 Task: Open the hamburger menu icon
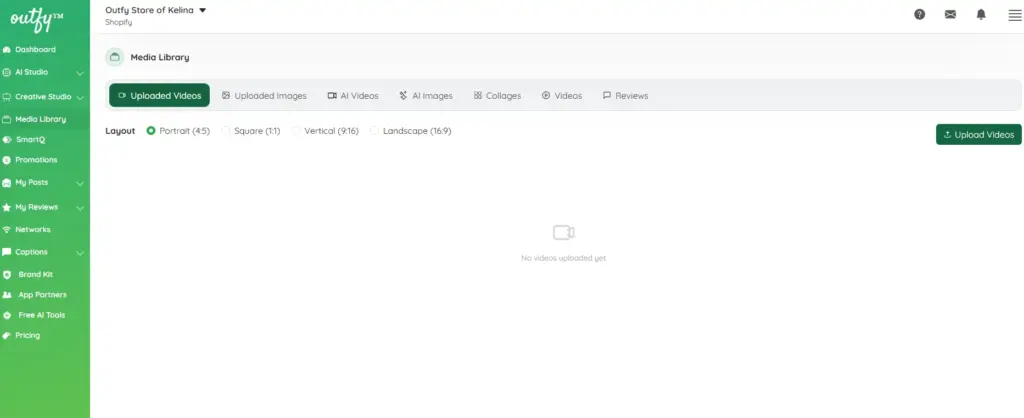pos(1015,15)
